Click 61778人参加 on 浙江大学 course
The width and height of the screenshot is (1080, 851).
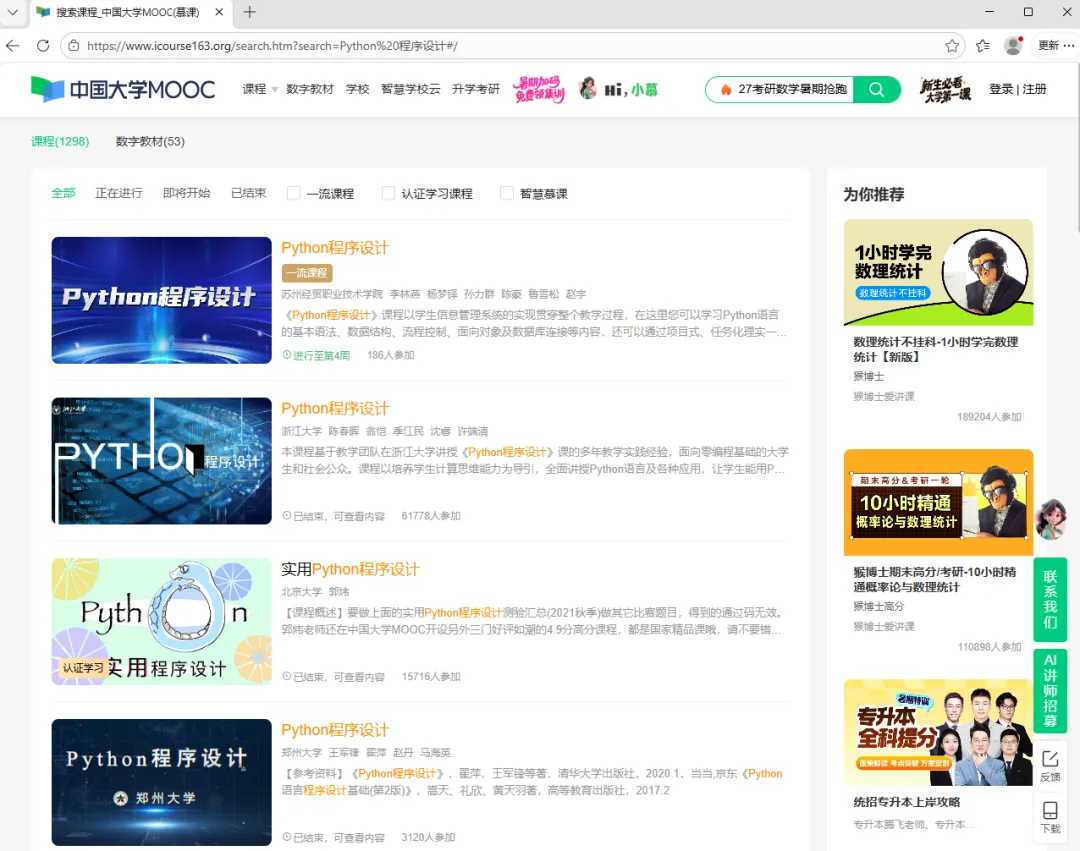431,516
